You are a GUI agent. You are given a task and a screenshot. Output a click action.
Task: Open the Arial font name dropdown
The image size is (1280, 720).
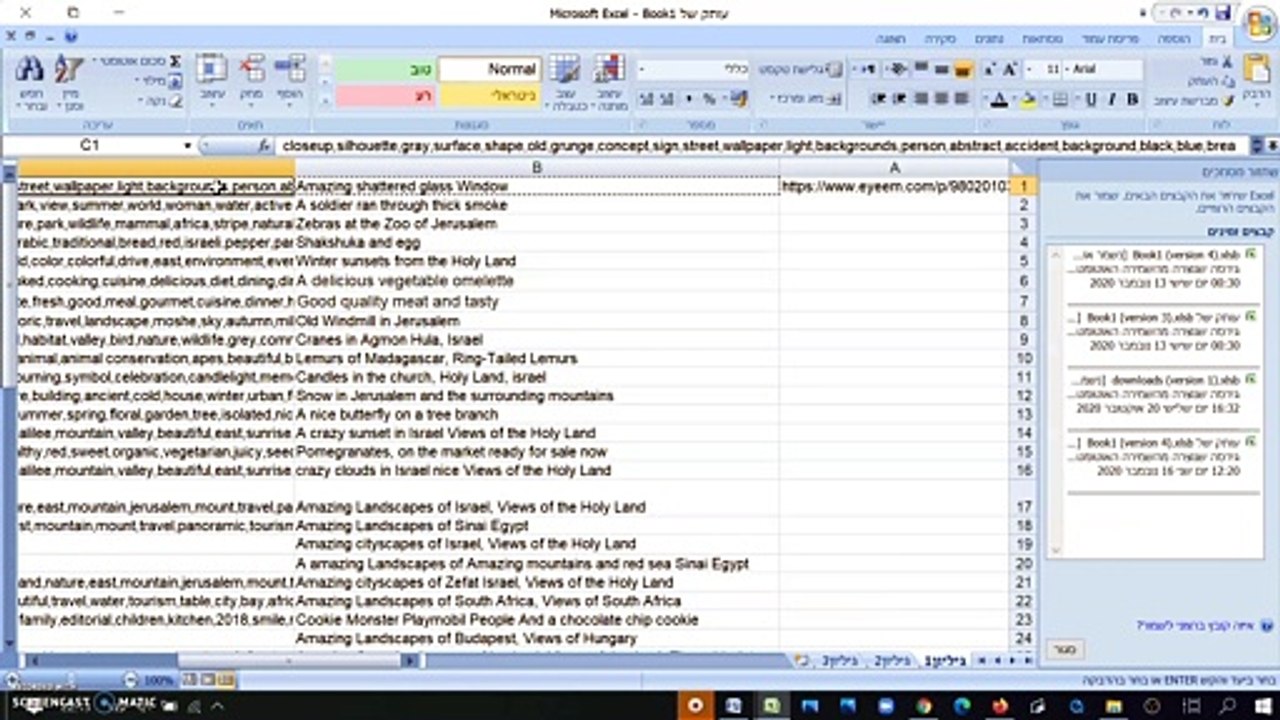(x=1069, y=69)
